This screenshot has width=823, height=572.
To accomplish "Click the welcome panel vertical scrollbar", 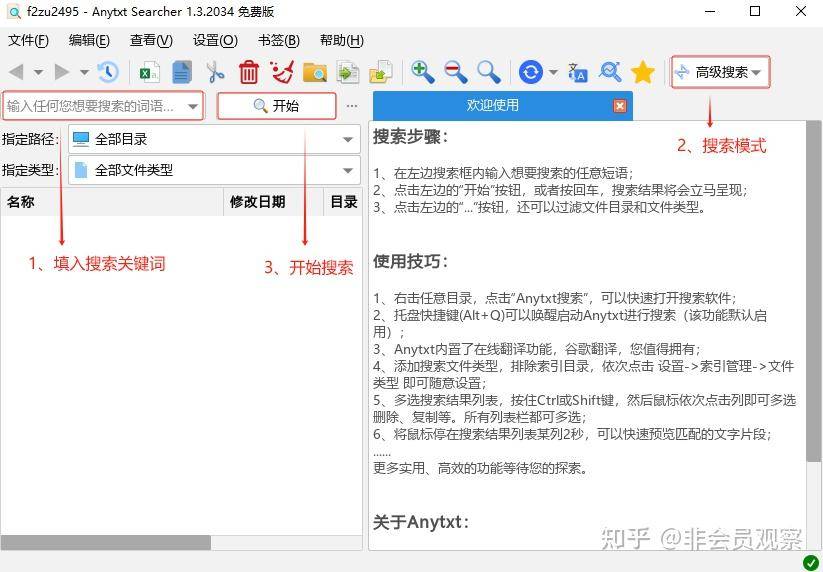I will [814, 291].
